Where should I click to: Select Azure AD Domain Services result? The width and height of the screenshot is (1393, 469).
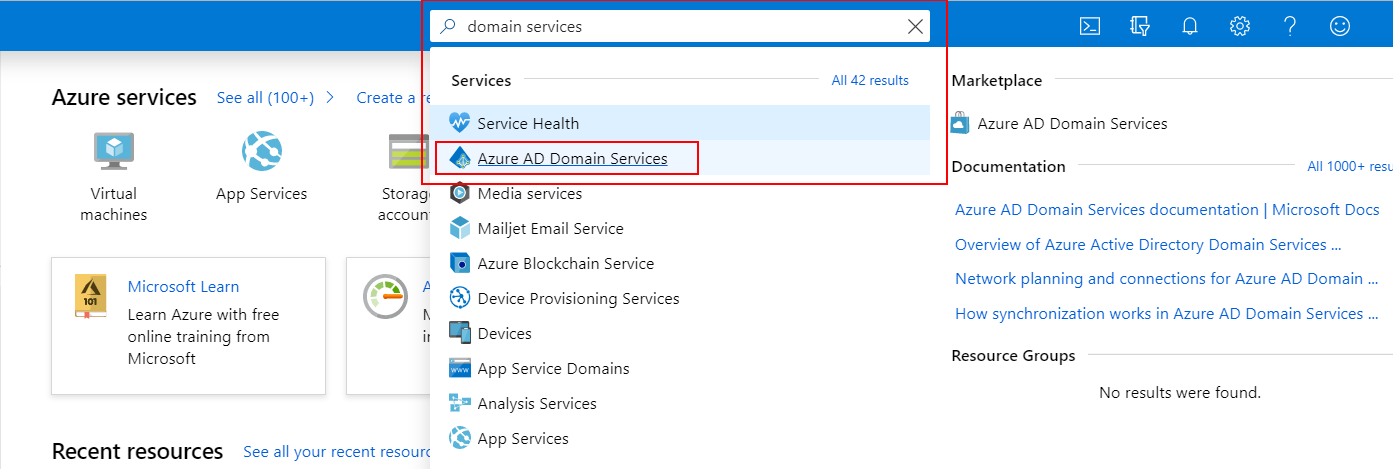pos(680,158)
